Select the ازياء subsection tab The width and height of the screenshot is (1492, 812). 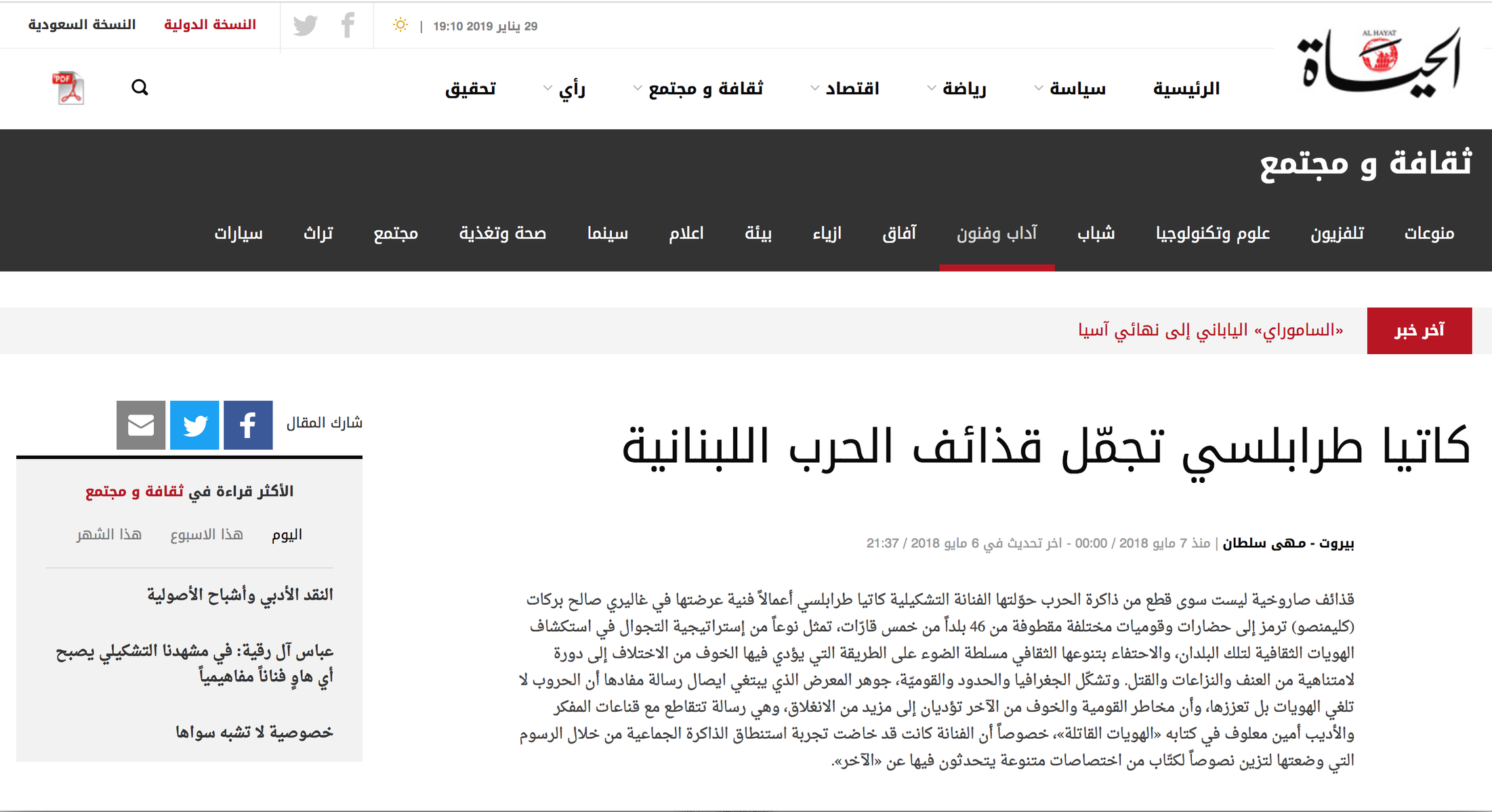[827, 234]
